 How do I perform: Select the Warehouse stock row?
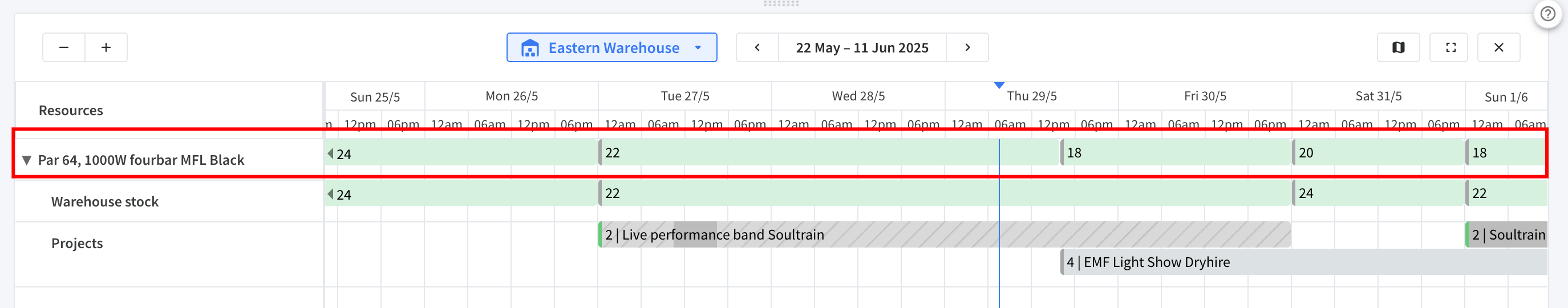pyautogui.click(x=105, y=201)
